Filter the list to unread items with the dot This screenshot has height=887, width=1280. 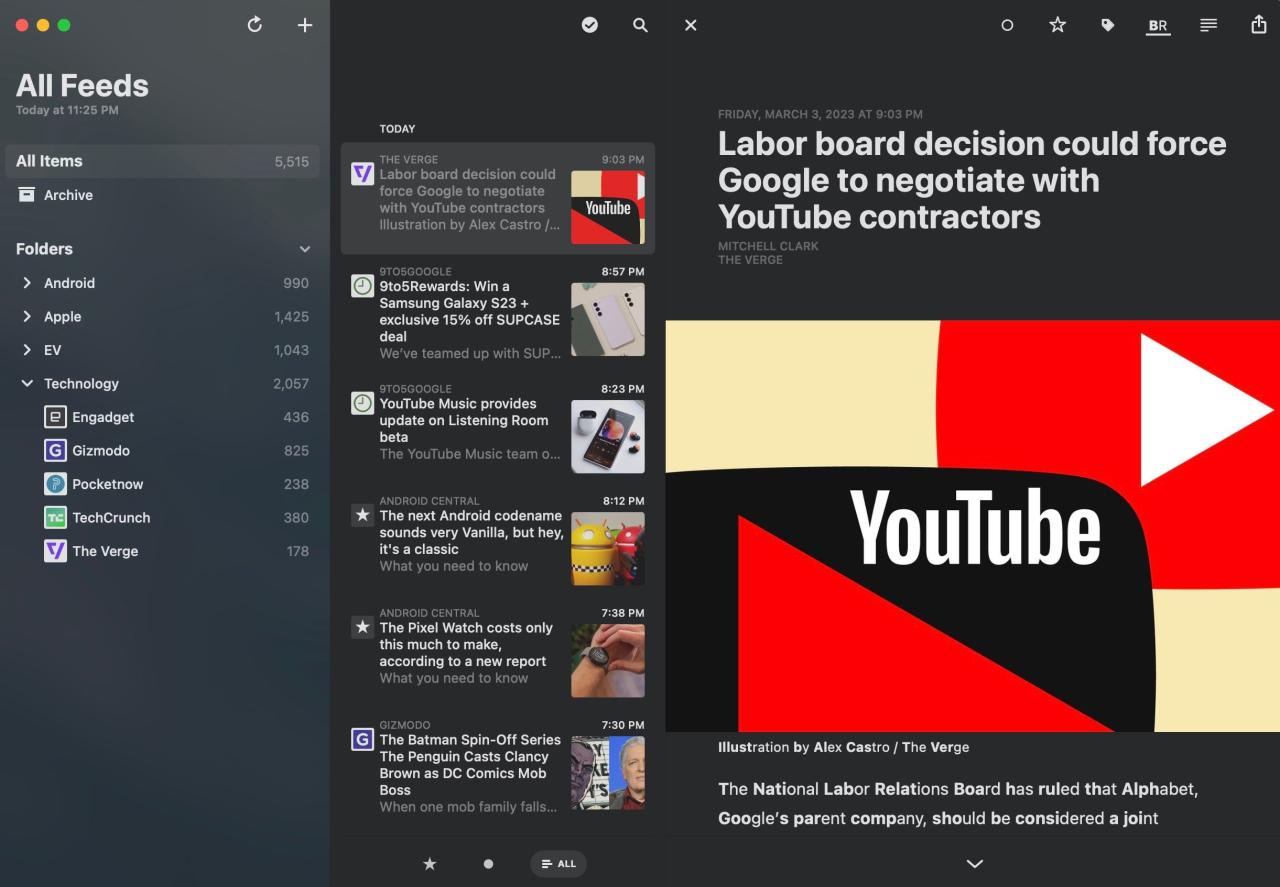(488, 864)
